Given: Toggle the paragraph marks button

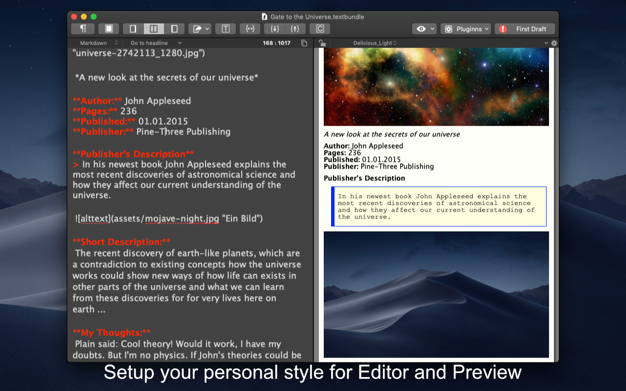Looking at the screenshot, I should tap(83, 29).
